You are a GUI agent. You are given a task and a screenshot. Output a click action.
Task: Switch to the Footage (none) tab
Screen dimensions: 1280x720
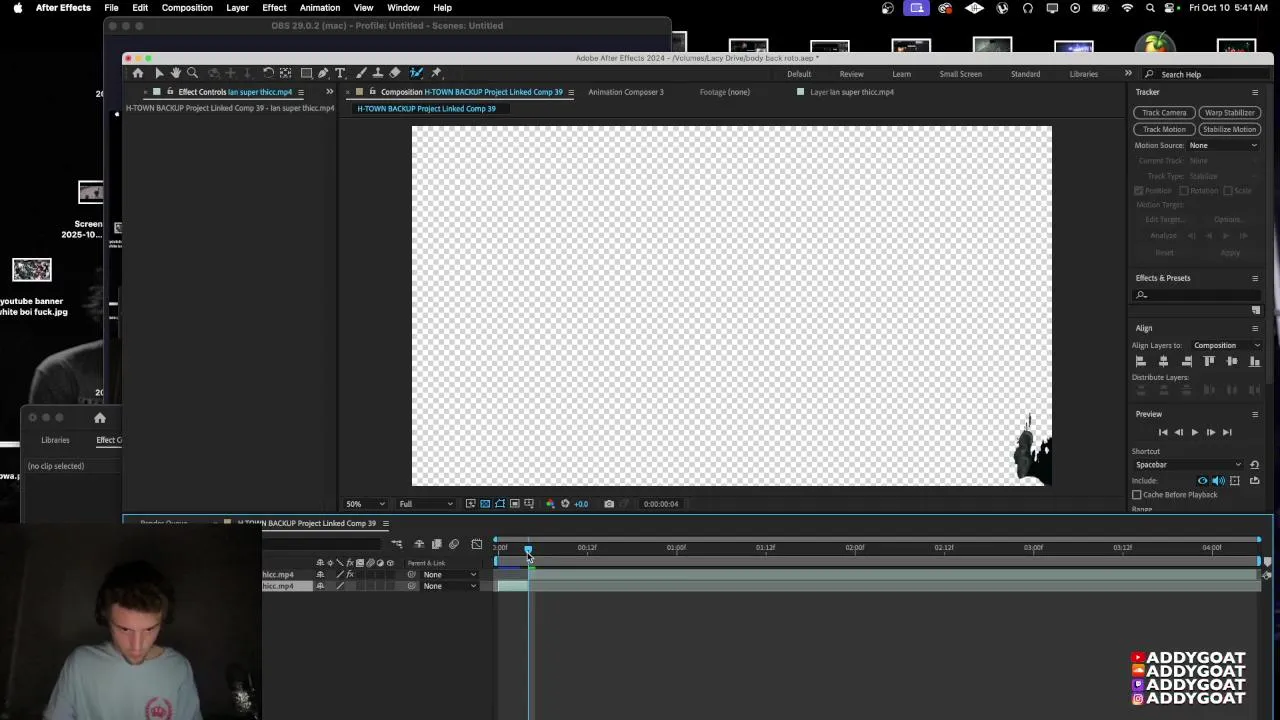pos(725,92)
